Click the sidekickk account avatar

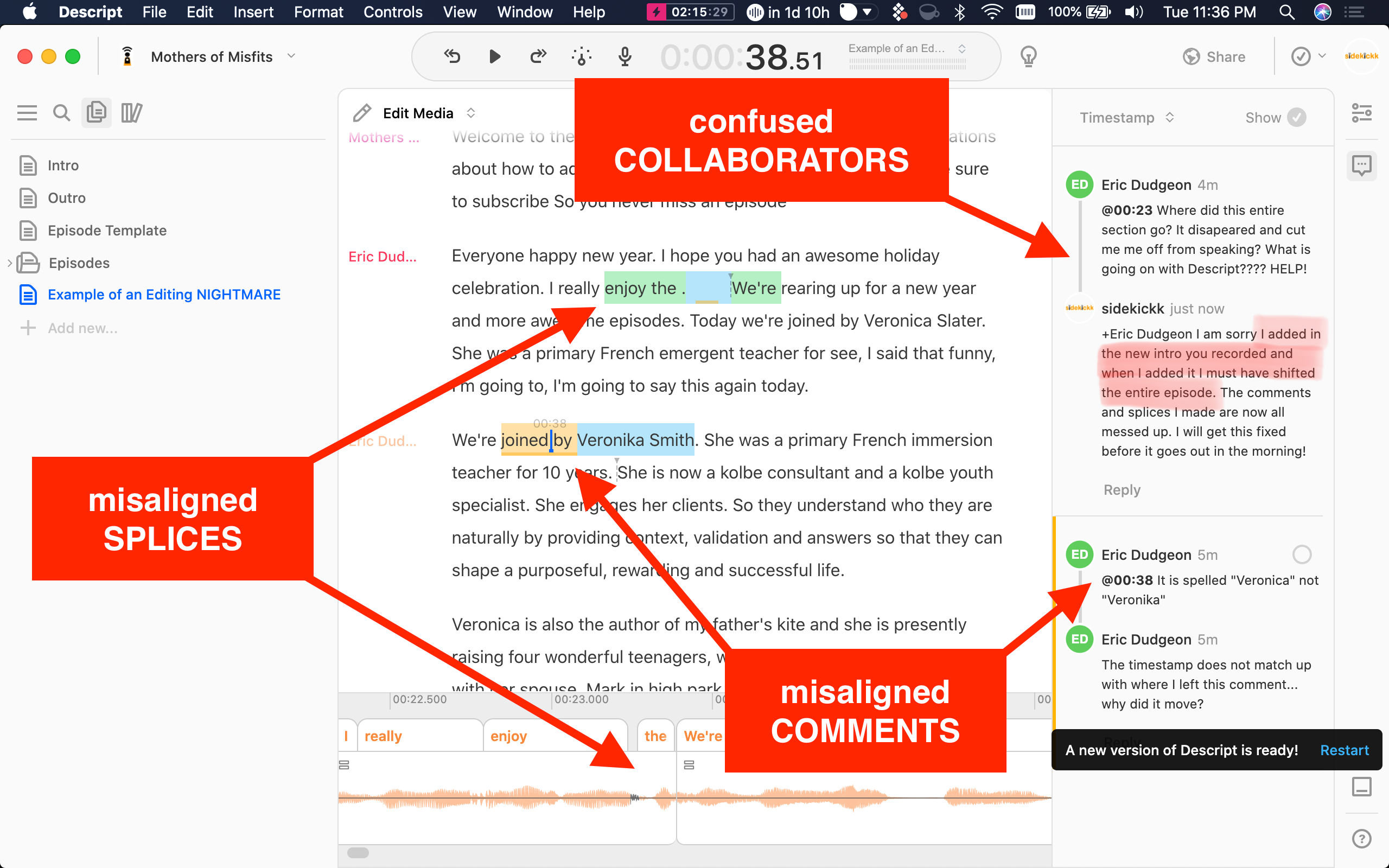[1361, 56]
